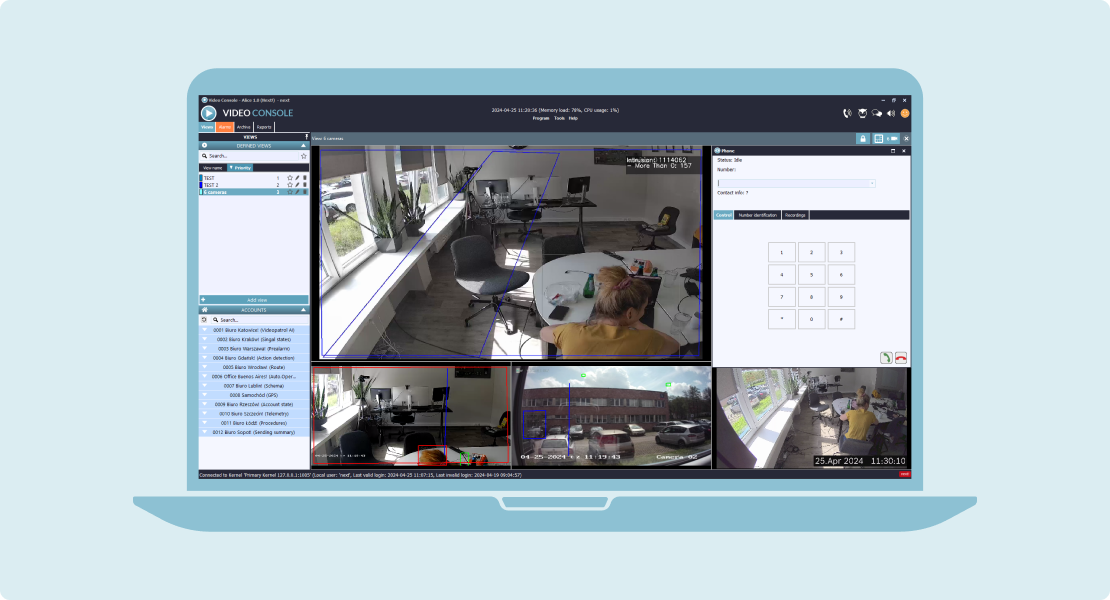
Task: Open the phone Number dropdown
Action: [872, 183]
